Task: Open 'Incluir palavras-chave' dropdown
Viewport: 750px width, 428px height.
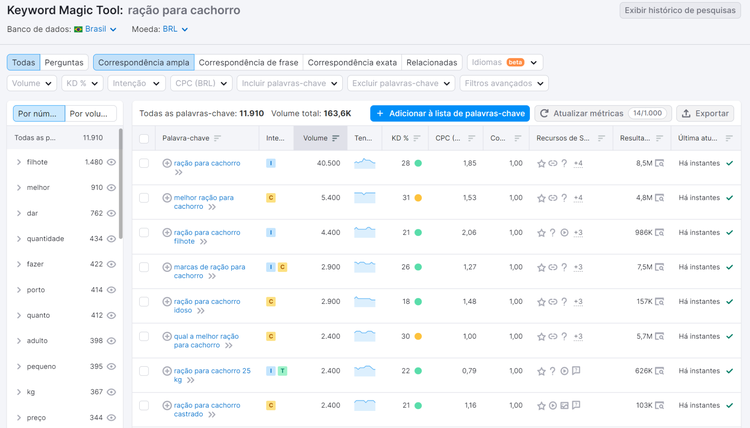Action: pyautogui.click(x=289, y=83)
